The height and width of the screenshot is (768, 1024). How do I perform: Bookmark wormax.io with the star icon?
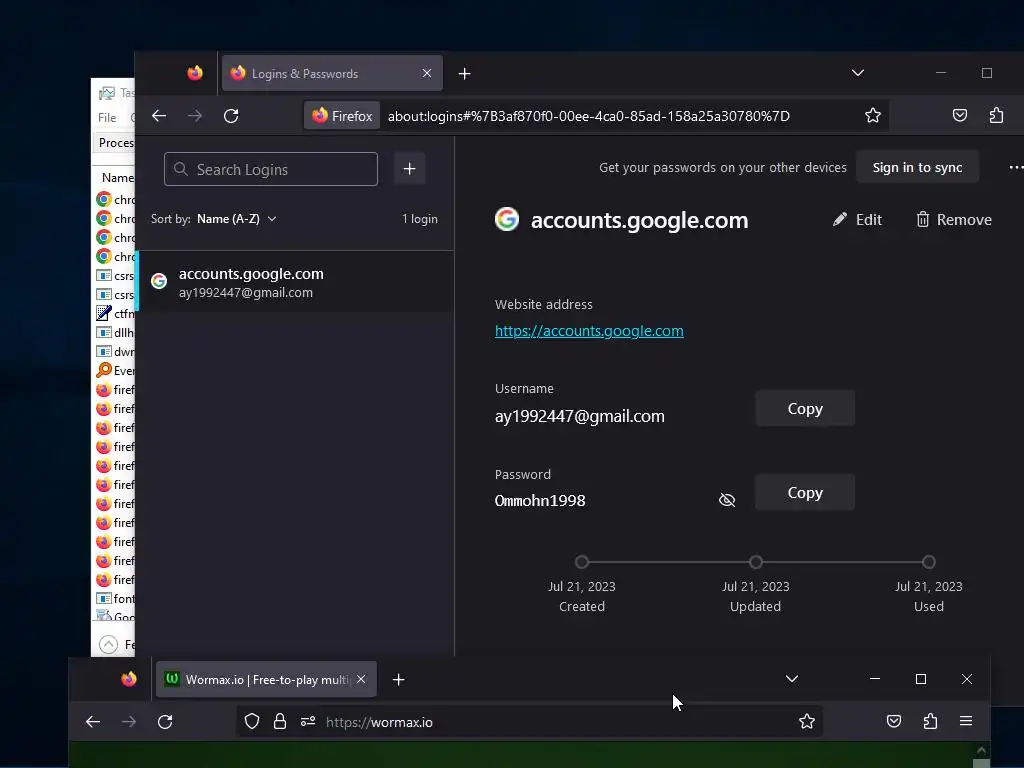(x=807, y=721)
